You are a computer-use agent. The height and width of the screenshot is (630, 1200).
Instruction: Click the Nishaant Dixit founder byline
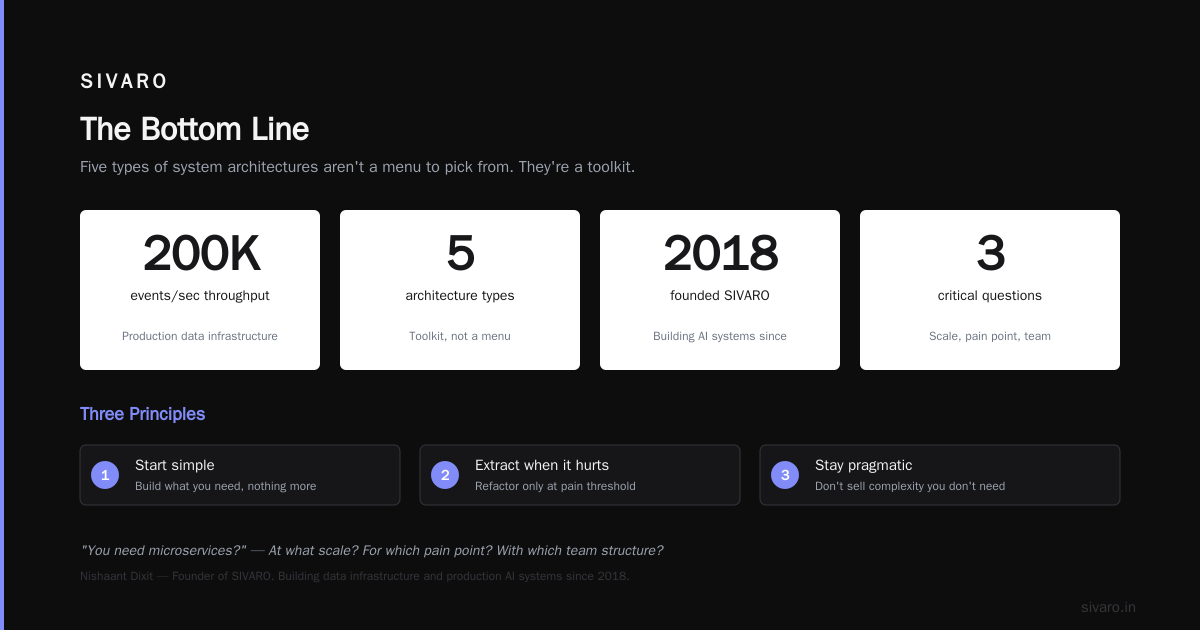coord(354,576)
